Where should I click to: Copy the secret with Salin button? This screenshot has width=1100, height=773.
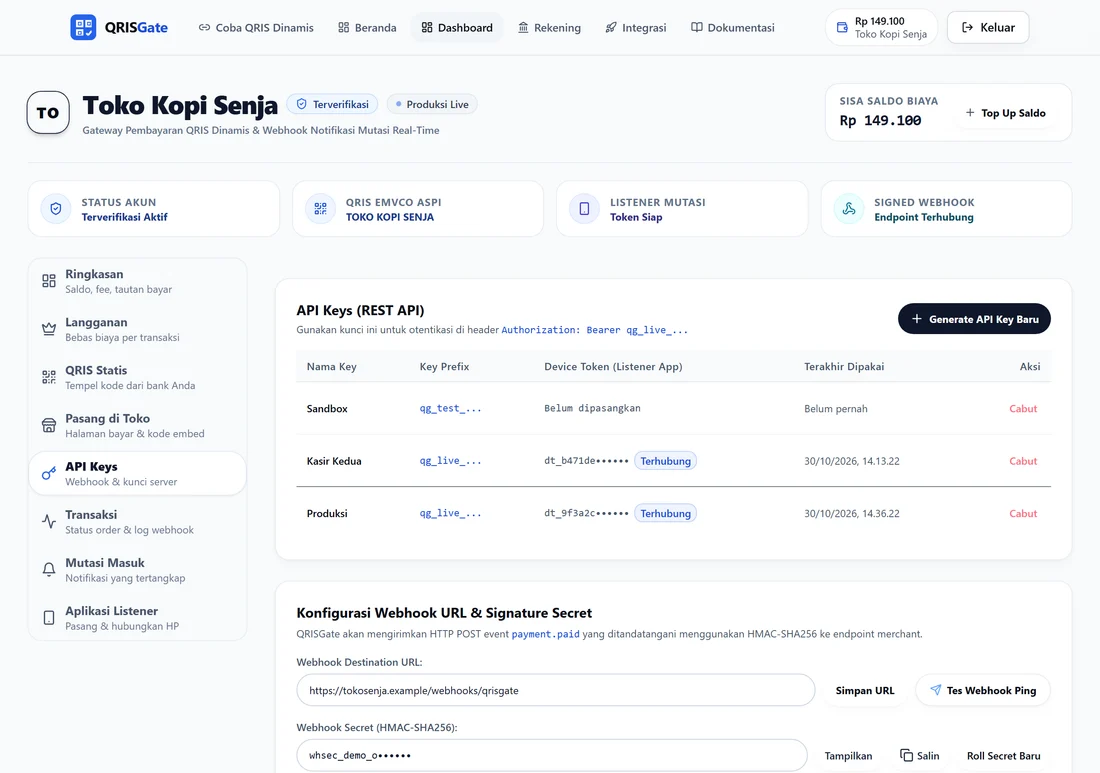pyautogui.click(x=920, y=755)
